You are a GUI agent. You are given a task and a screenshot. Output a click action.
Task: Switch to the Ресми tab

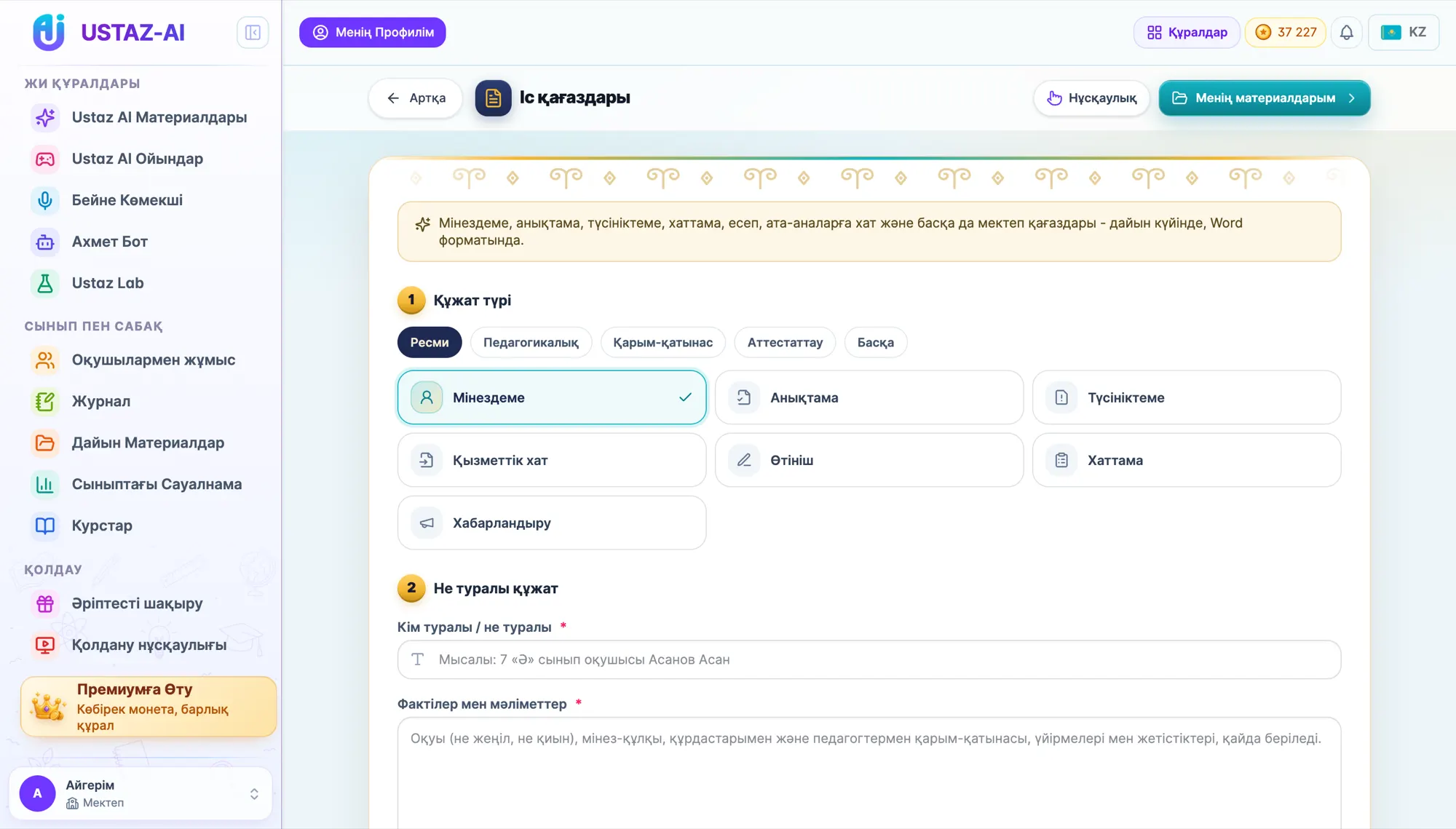430,343
